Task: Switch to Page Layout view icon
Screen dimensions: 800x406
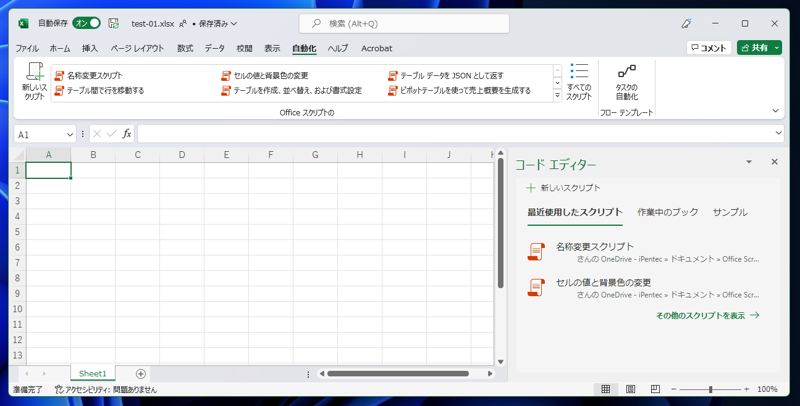Action: point(631,389)
